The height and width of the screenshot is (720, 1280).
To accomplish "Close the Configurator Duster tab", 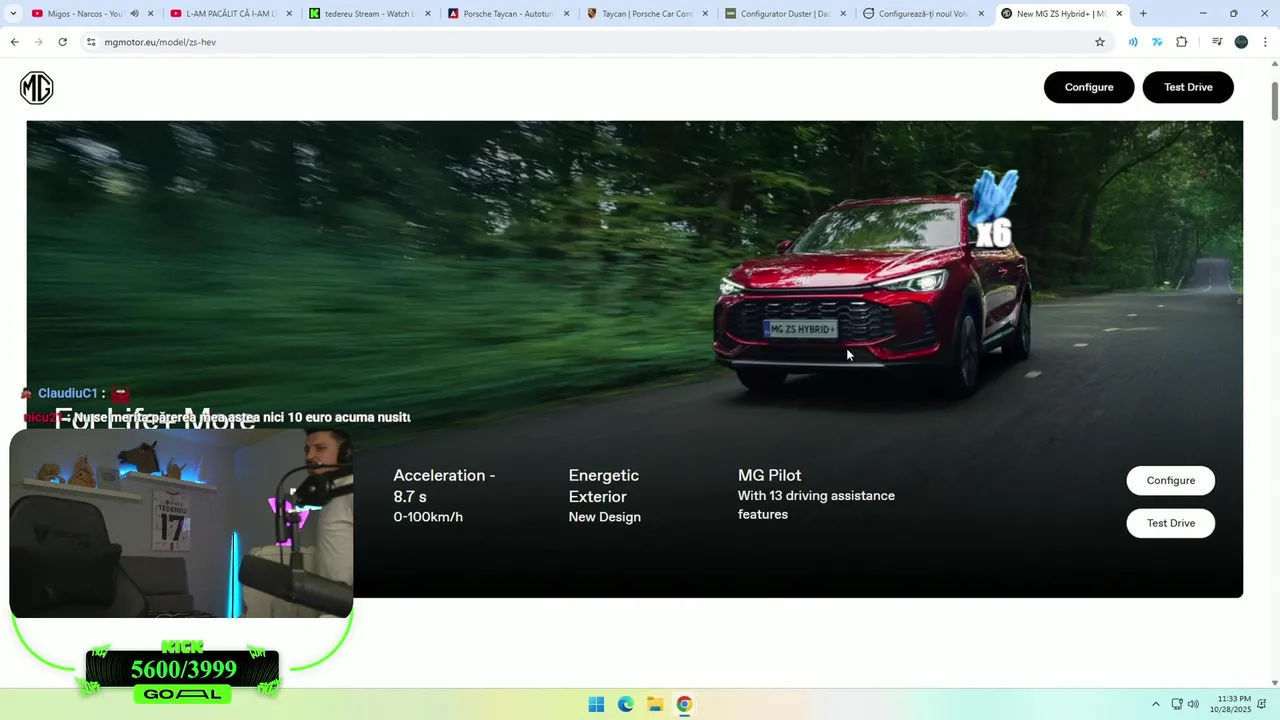I will click(x=843, y=14).
